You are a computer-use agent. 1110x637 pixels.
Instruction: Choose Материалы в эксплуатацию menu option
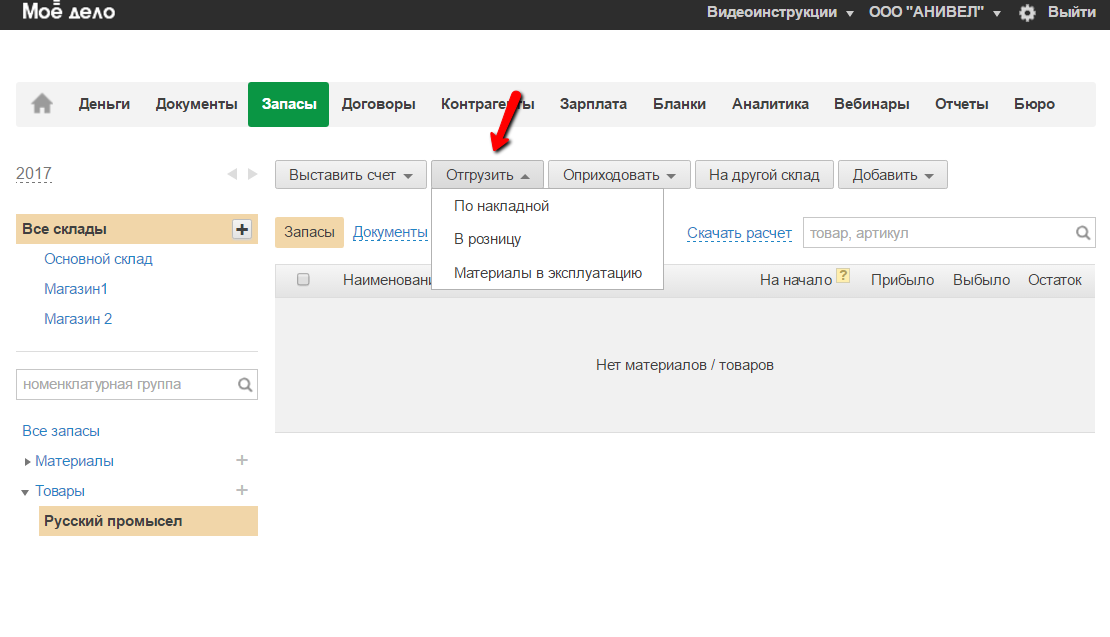[547, 272]
